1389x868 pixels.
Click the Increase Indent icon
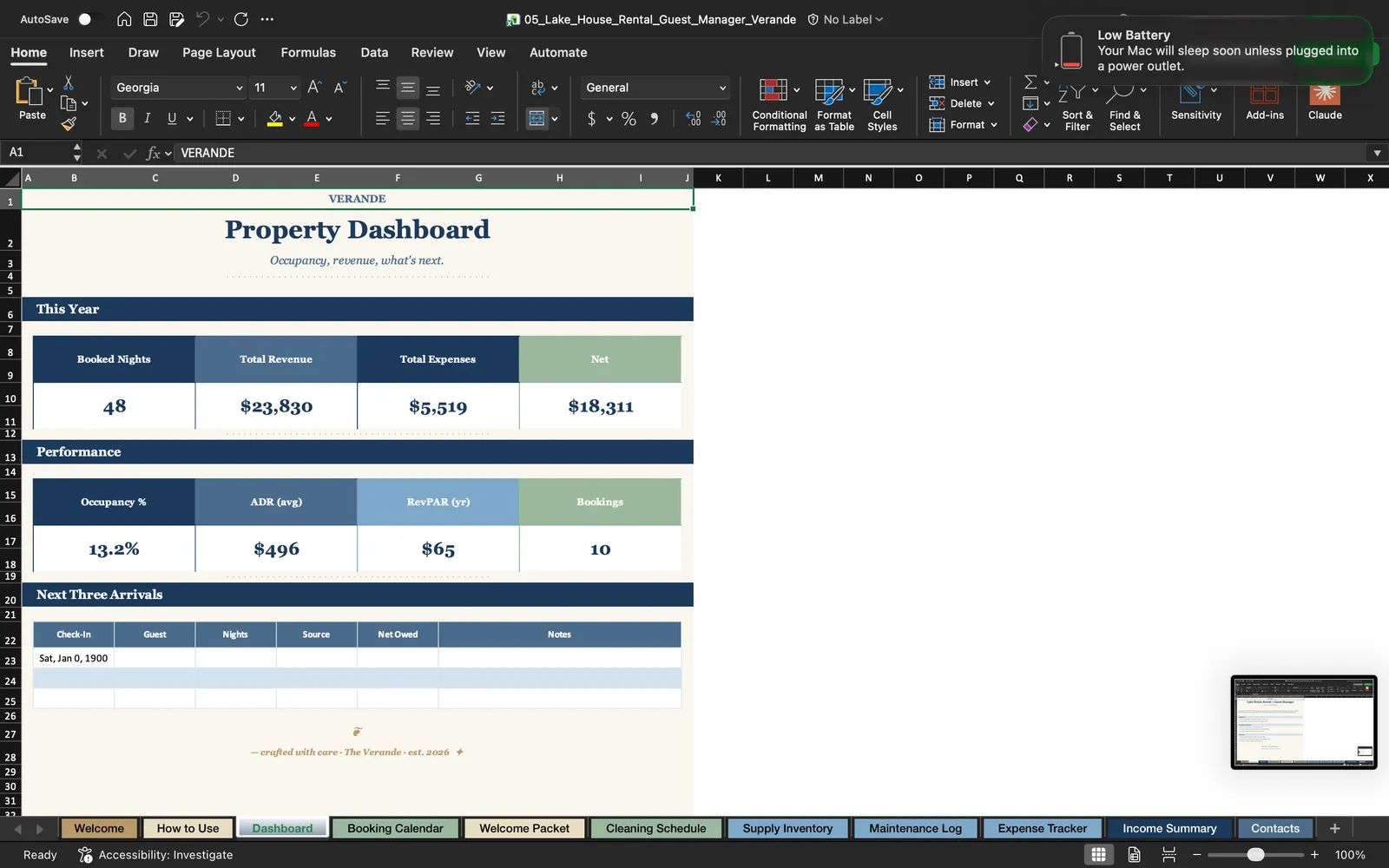[497, 119]
